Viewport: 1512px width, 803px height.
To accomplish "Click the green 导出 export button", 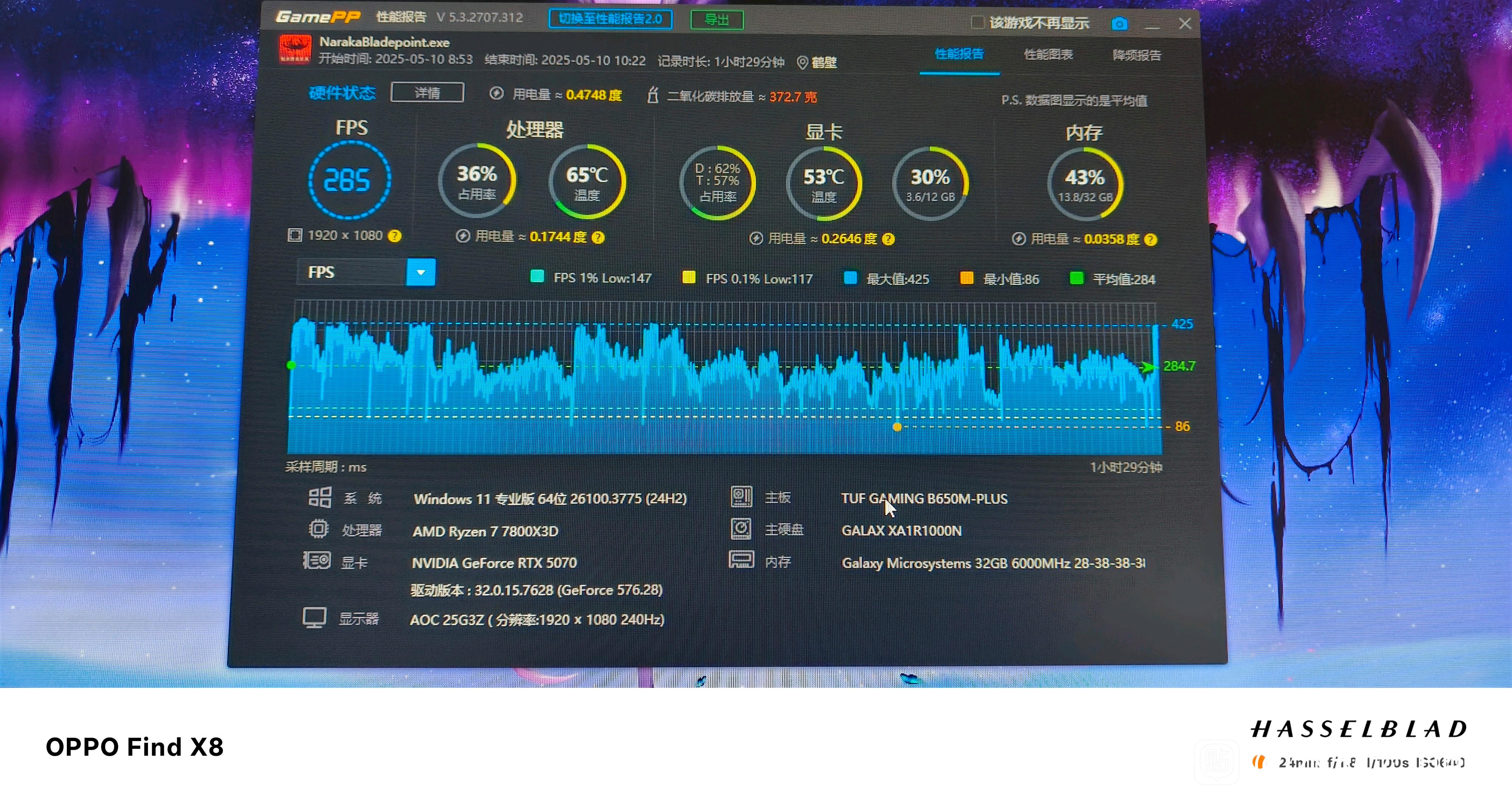I will [x=717, y=20].
